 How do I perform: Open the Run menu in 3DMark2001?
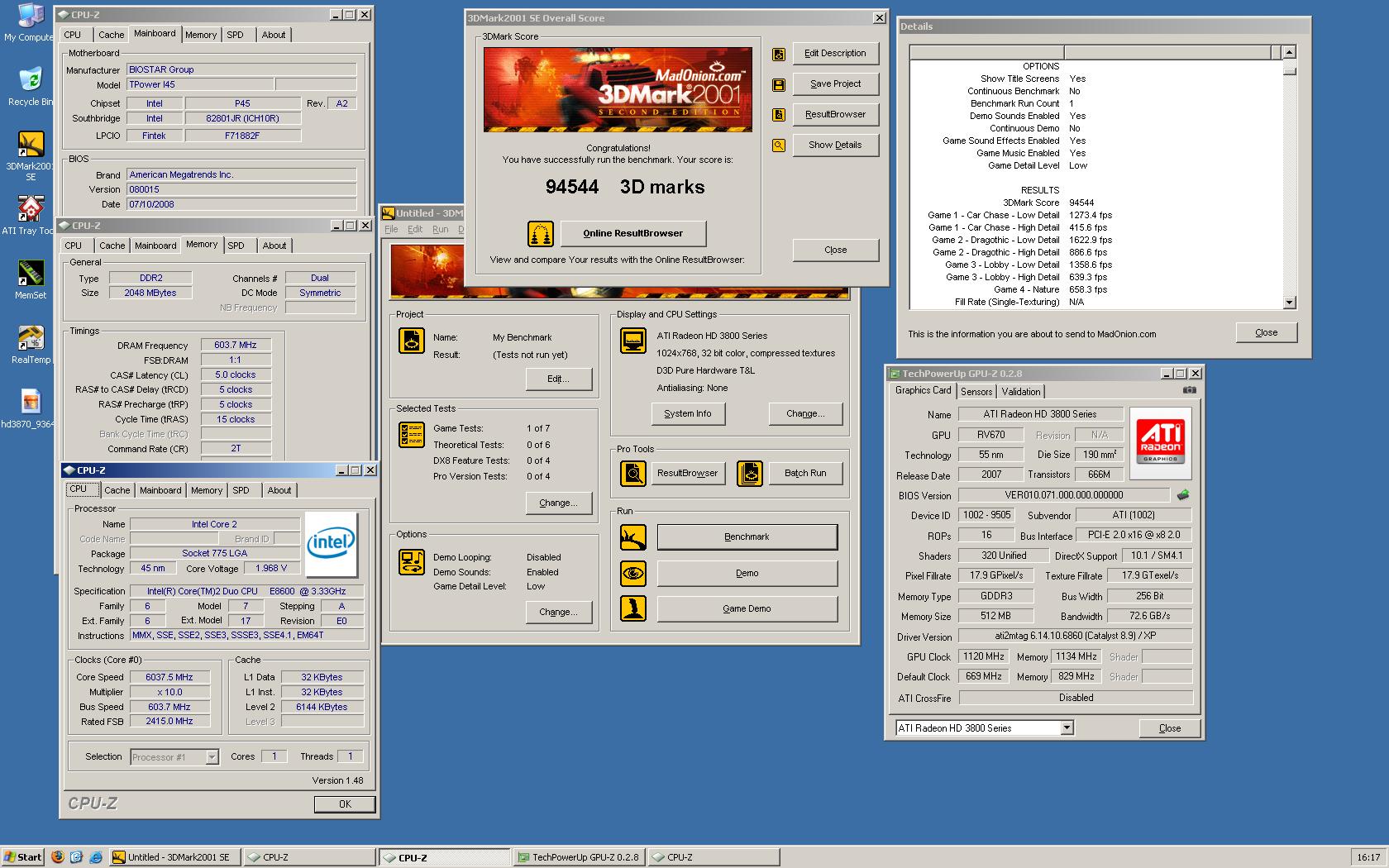click(441, 230)
